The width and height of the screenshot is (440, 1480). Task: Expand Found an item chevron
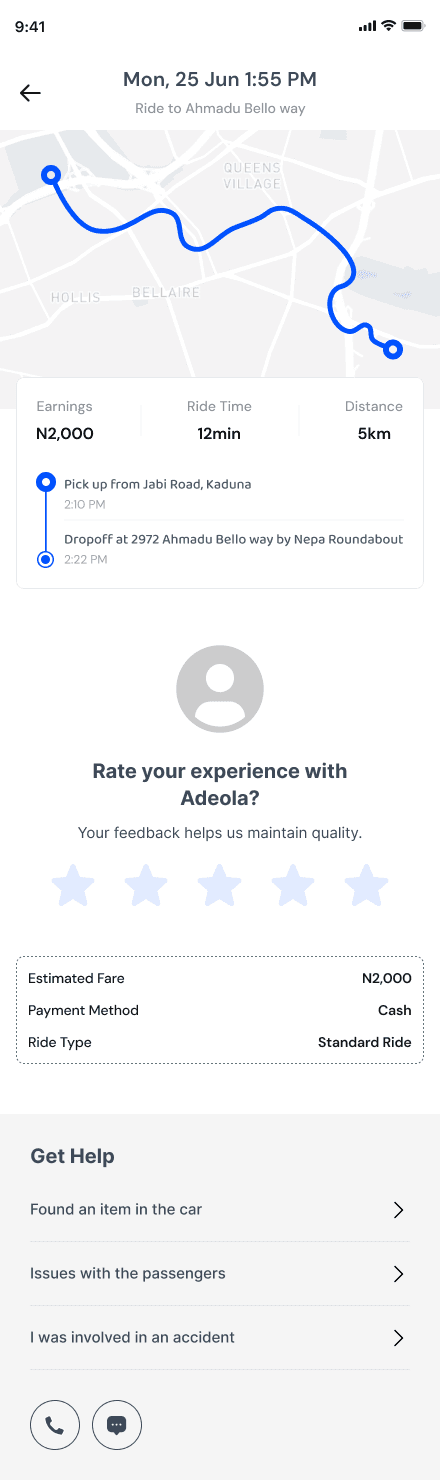click(398, 1210)
